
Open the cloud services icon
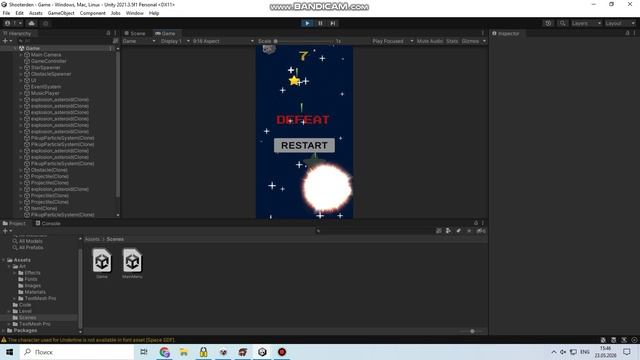tap(32, 23)
